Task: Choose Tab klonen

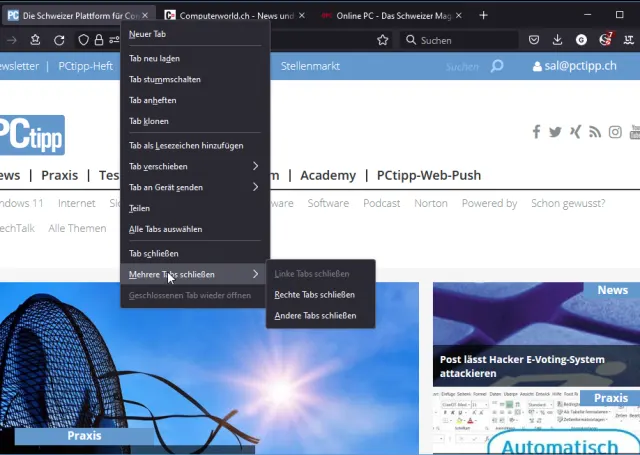Action: [x=195, y=121]
